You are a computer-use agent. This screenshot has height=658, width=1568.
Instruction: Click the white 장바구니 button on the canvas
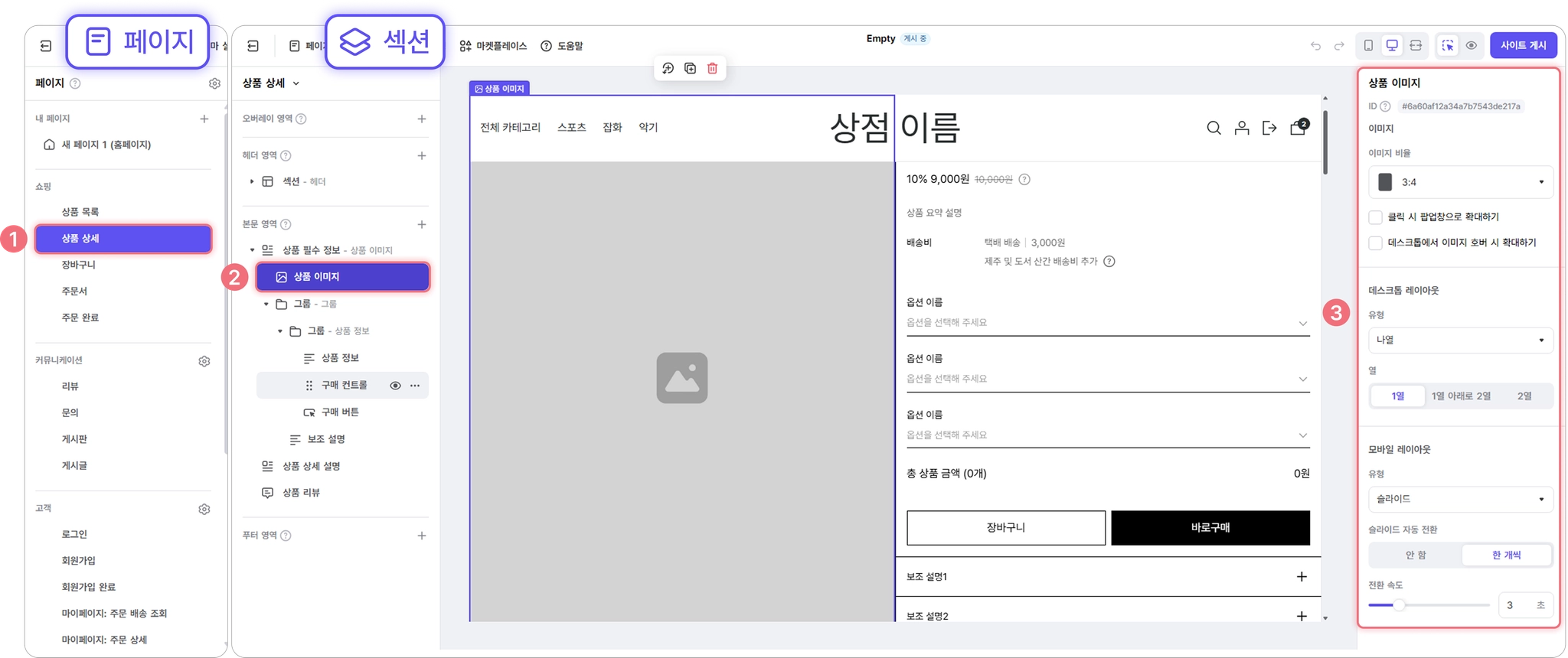point(1006,528)
